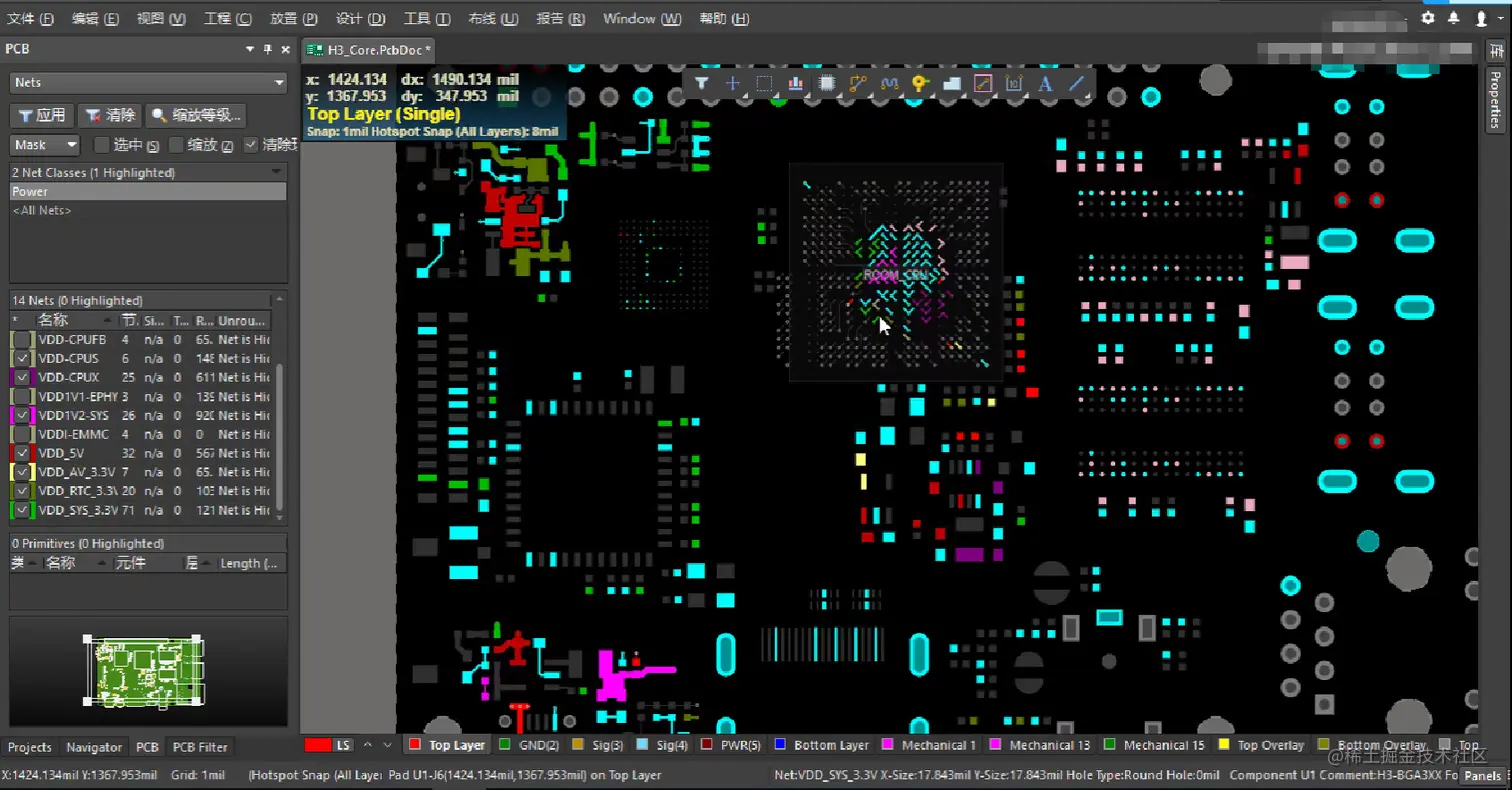The height and width of the screenshot is (790, 1512).
Task: Click the pink-framed keepout track tool
Action: [983, 84]
